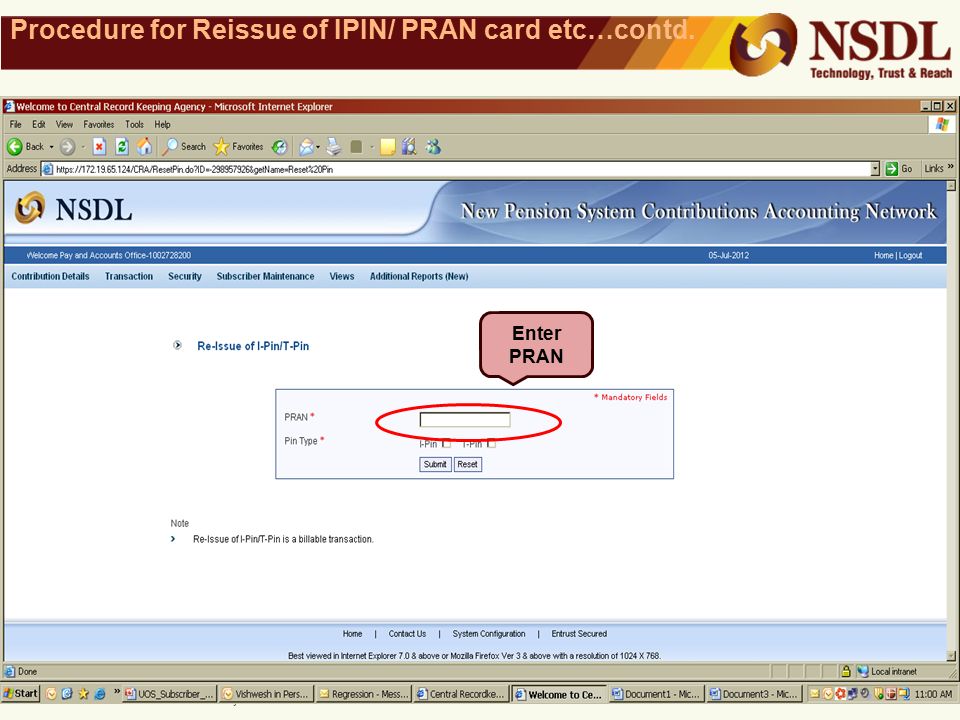Click the Reset button
The height and width of the screenshot is (720, 960).
(467, 464)
